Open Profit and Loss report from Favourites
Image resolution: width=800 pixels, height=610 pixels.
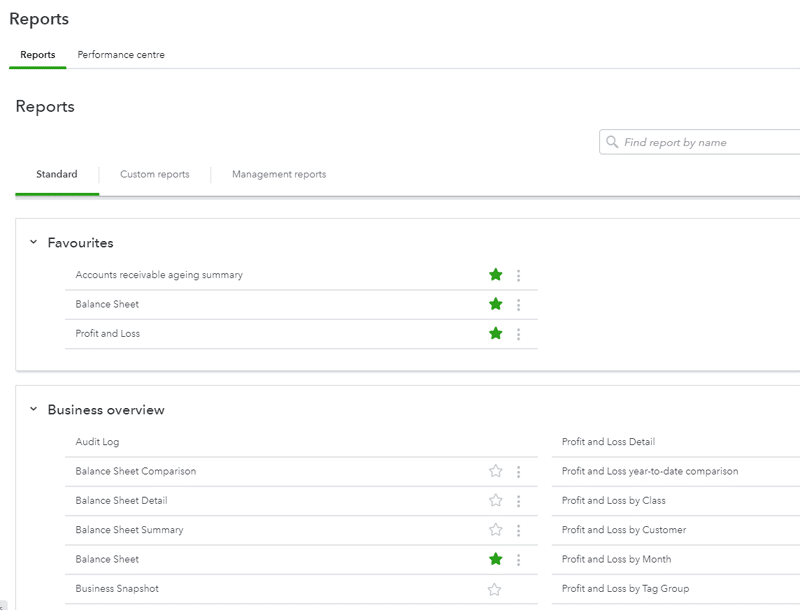(108, 334)
